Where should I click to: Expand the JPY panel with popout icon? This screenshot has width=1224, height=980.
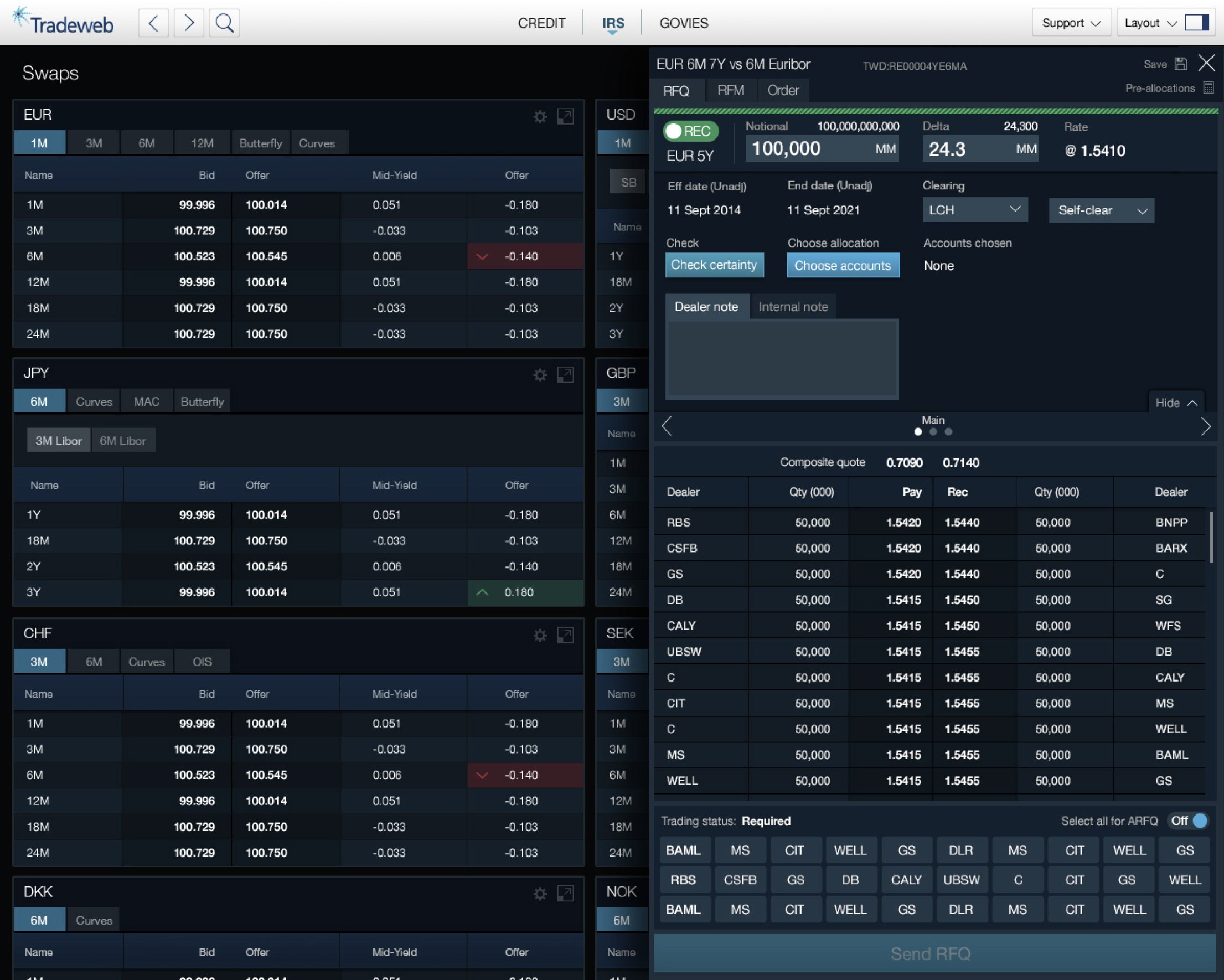click(565, 375)
